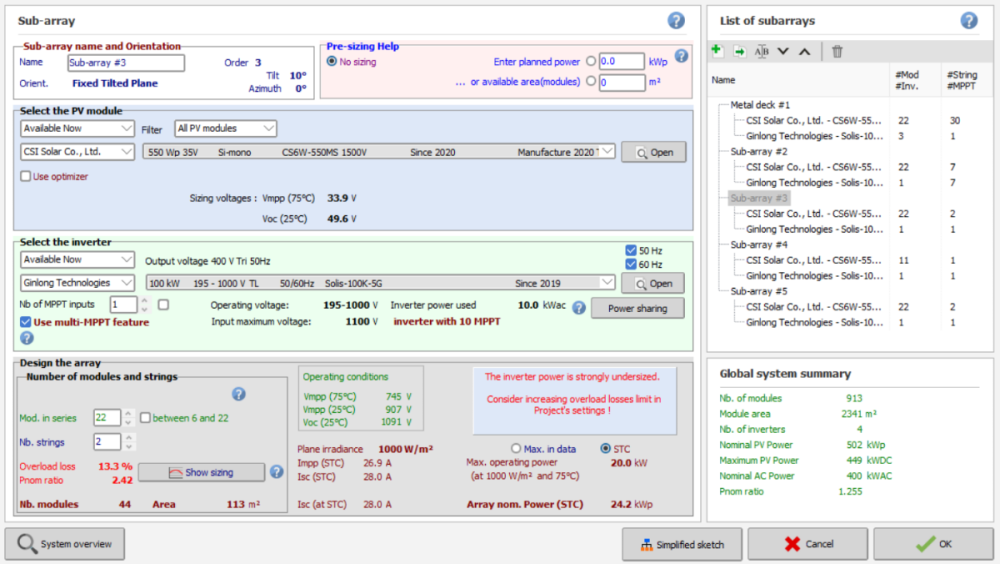Click the sub-array Name text field
The image size is (1000, 564).
[126, 63]
